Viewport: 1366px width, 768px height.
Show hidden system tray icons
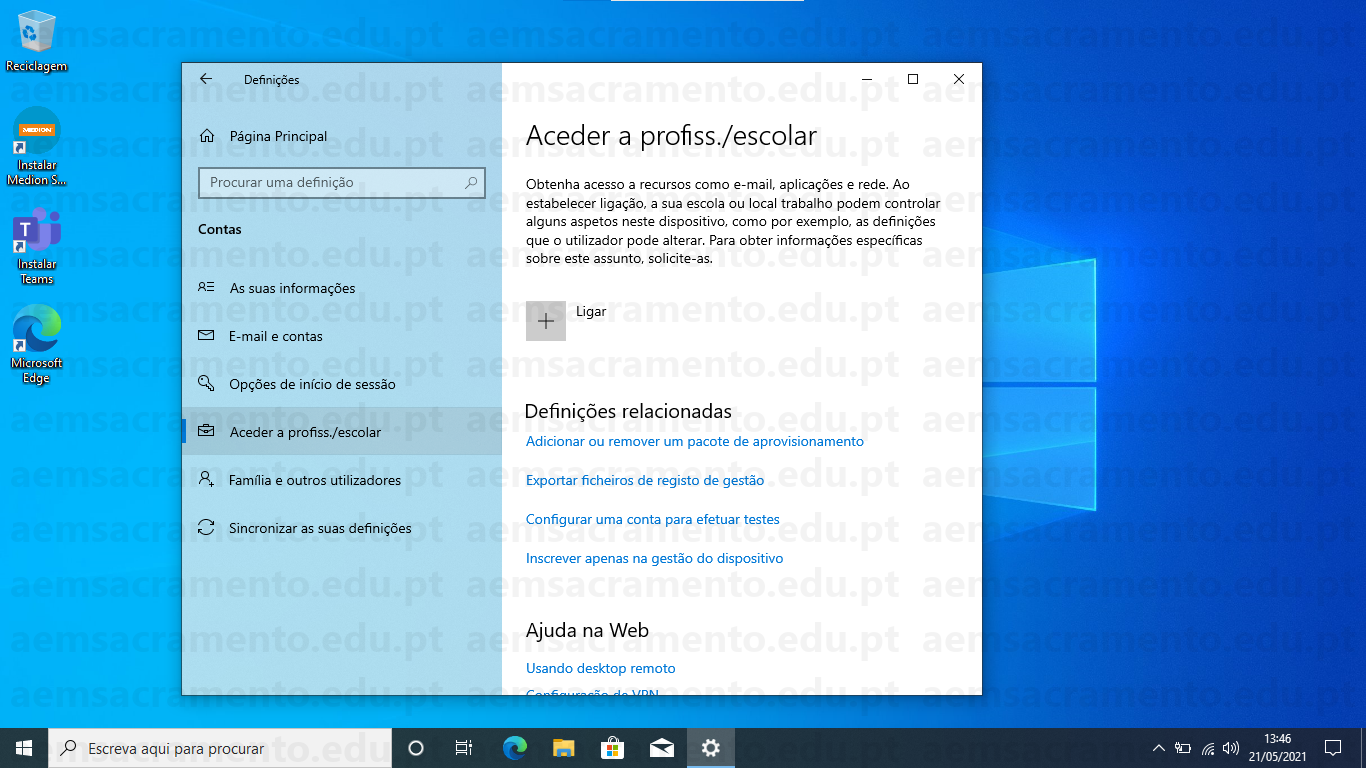click(1159, 748)
